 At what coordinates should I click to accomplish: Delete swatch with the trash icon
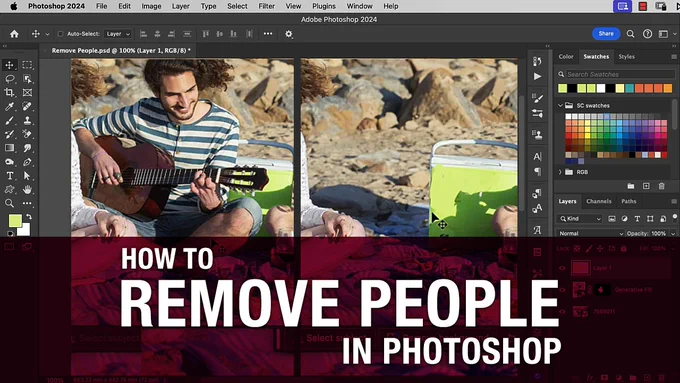pyautogui.click(x=661, y=186)
